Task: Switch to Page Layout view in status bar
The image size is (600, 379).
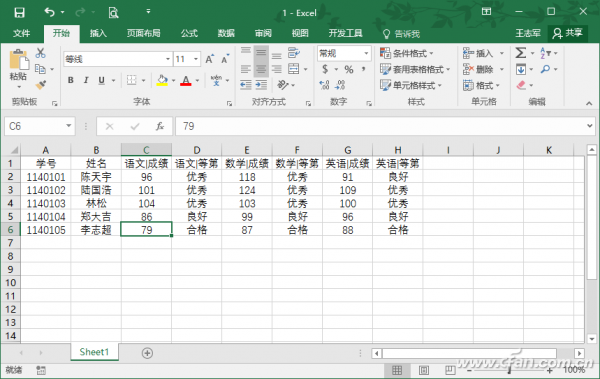Action: [x=424, y=370]
